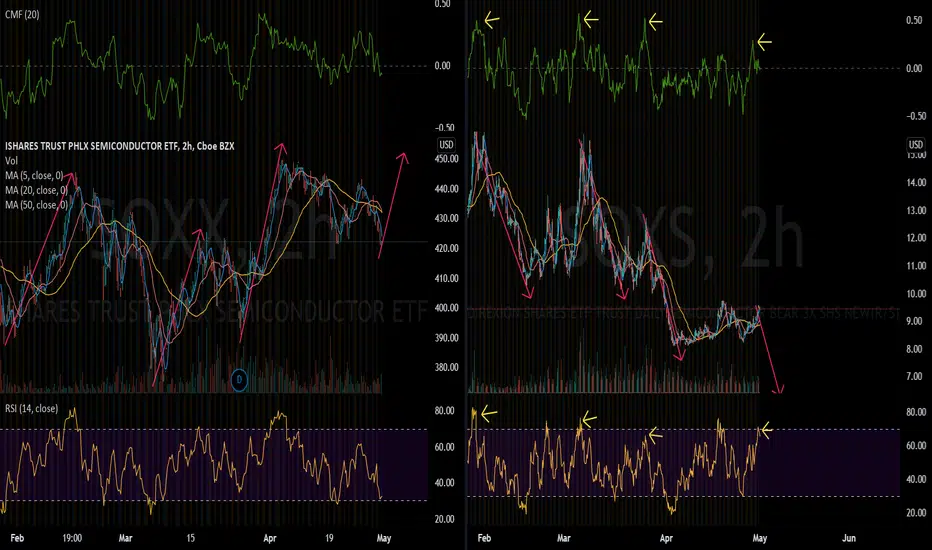Select the MA (5, close, 0) legend

tap(34, 175)
